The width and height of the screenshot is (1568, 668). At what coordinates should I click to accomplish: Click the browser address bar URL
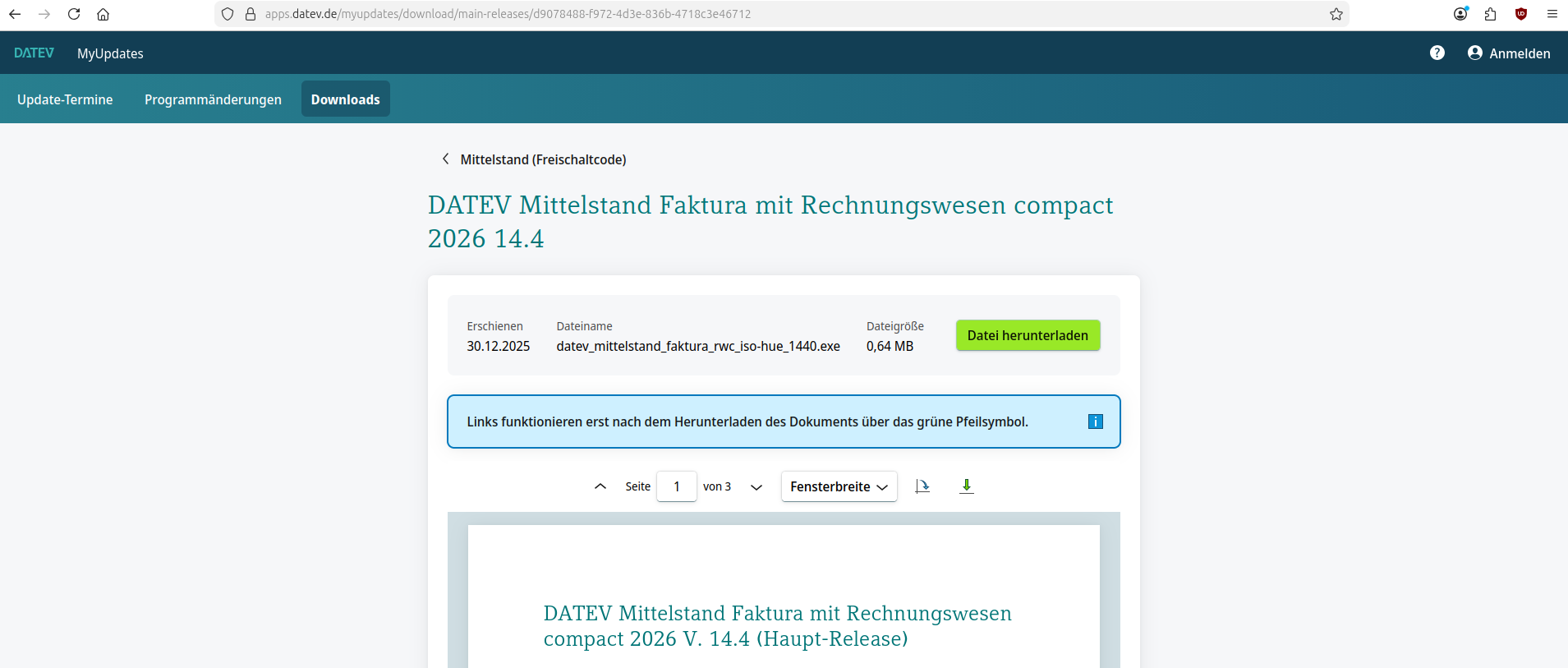(x=508, y=14)
